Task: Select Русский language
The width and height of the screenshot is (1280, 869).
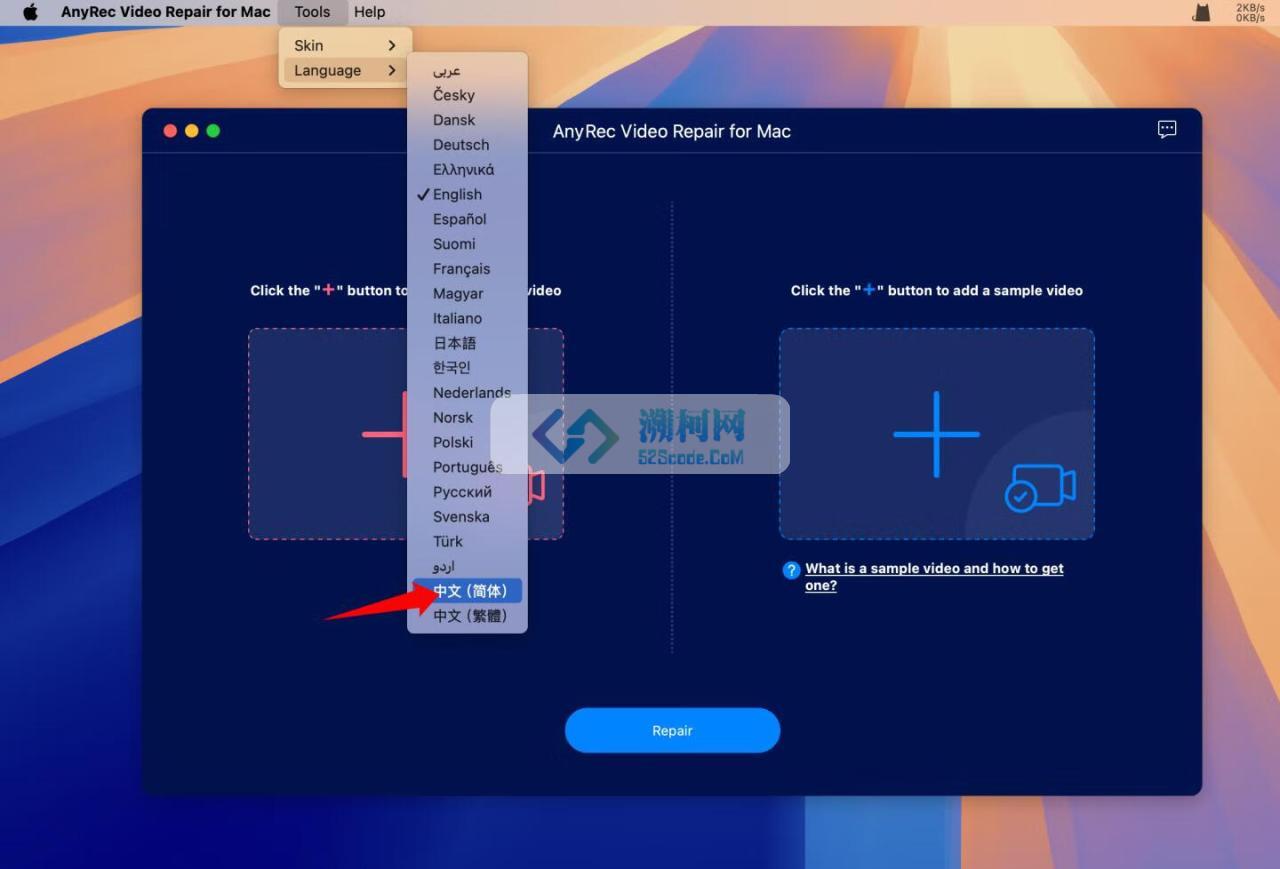Action: tap(467, 492)
